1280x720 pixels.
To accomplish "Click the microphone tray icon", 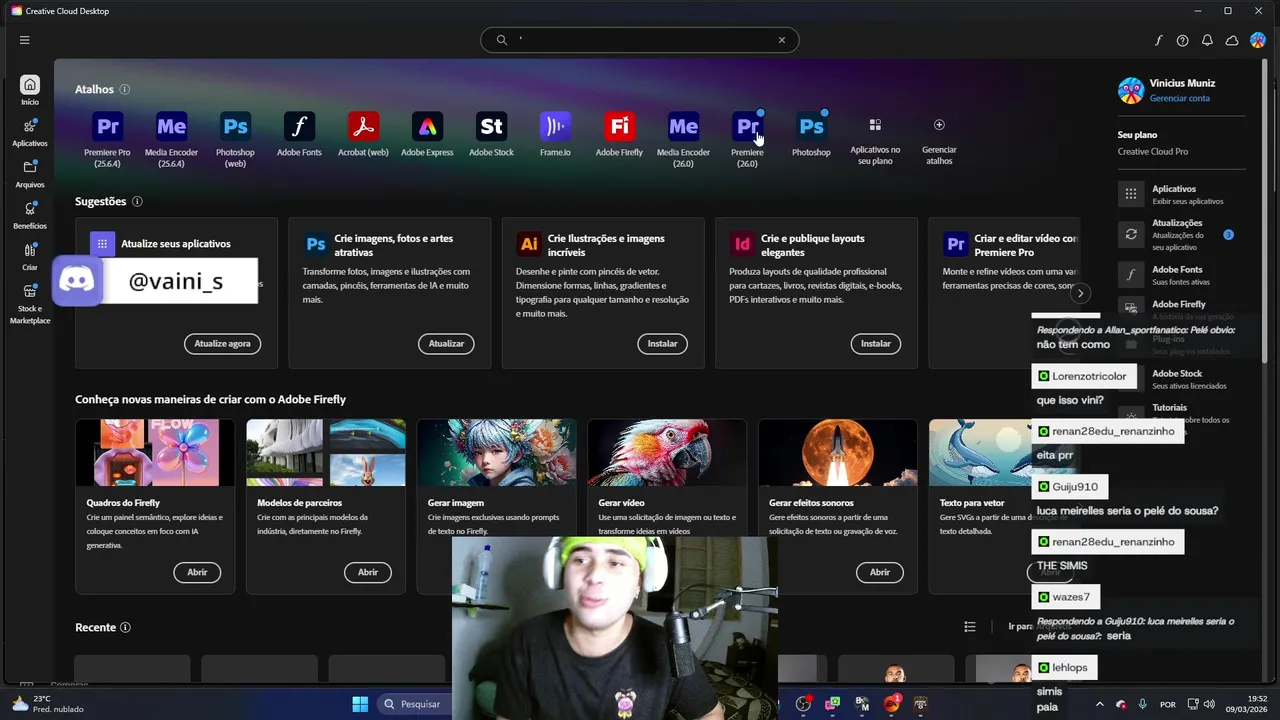I will [1143, 704].
